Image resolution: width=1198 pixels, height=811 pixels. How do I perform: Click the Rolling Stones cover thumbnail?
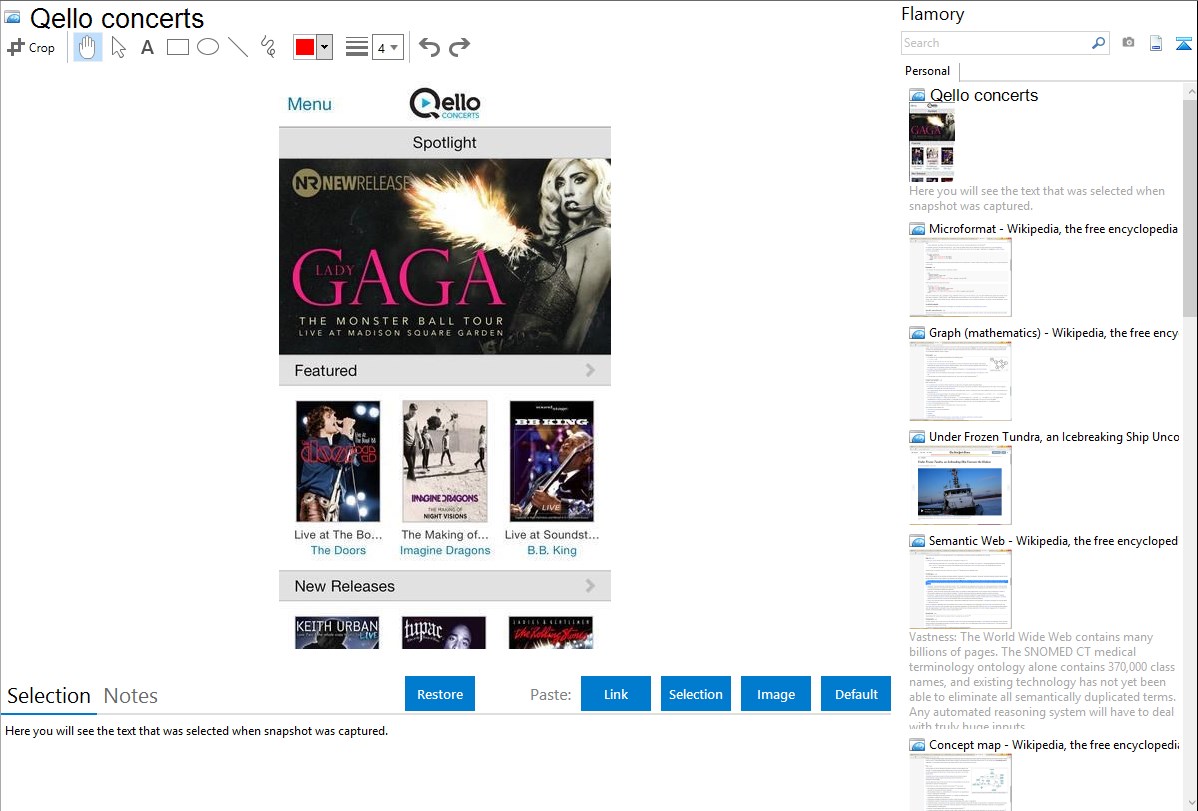[x=551, y=633]
